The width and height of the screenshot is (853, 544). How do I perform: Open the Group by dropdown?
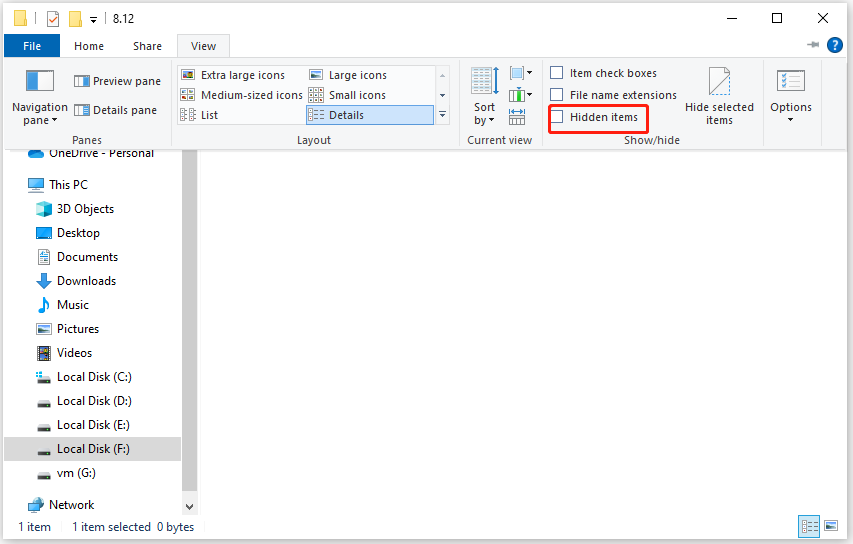point(521,73)
